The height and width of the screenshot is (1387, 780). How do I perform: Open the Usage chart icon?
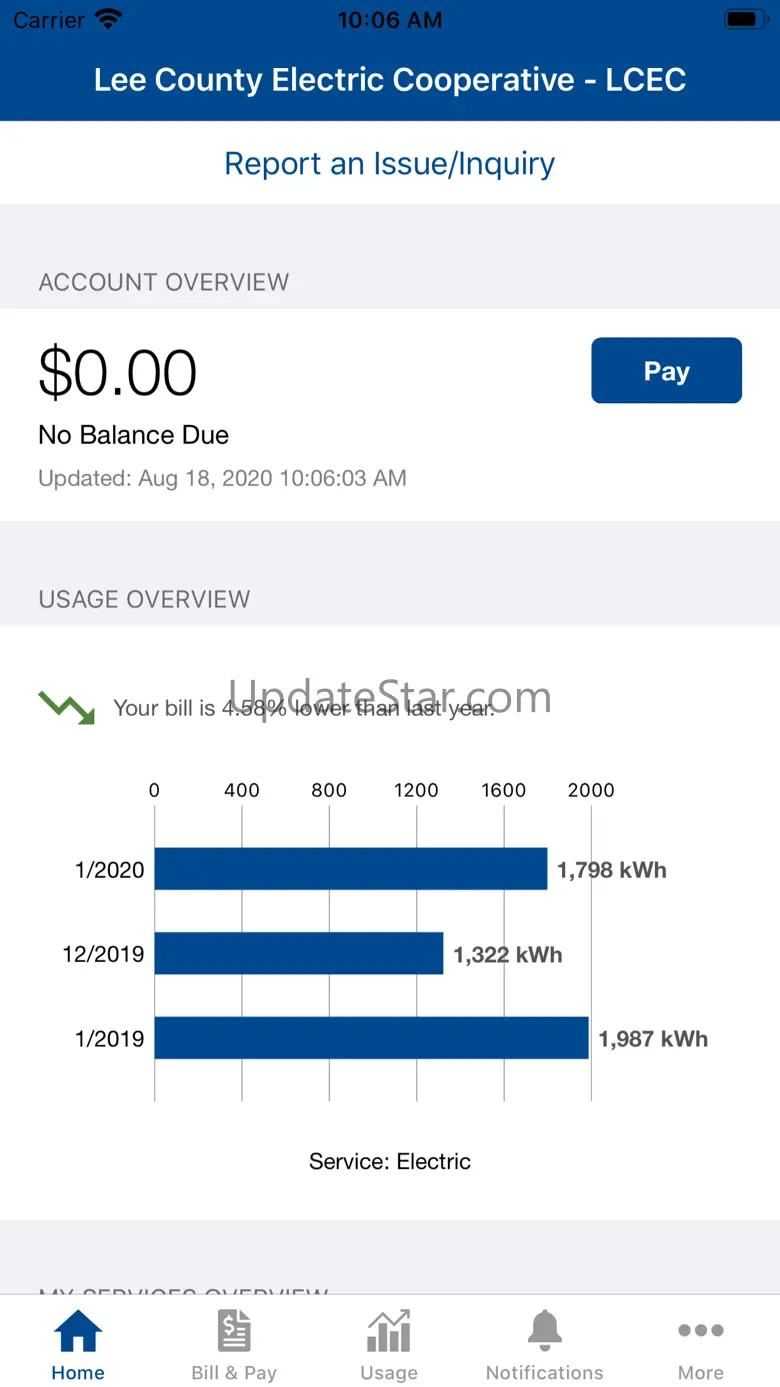(389, 1331)
